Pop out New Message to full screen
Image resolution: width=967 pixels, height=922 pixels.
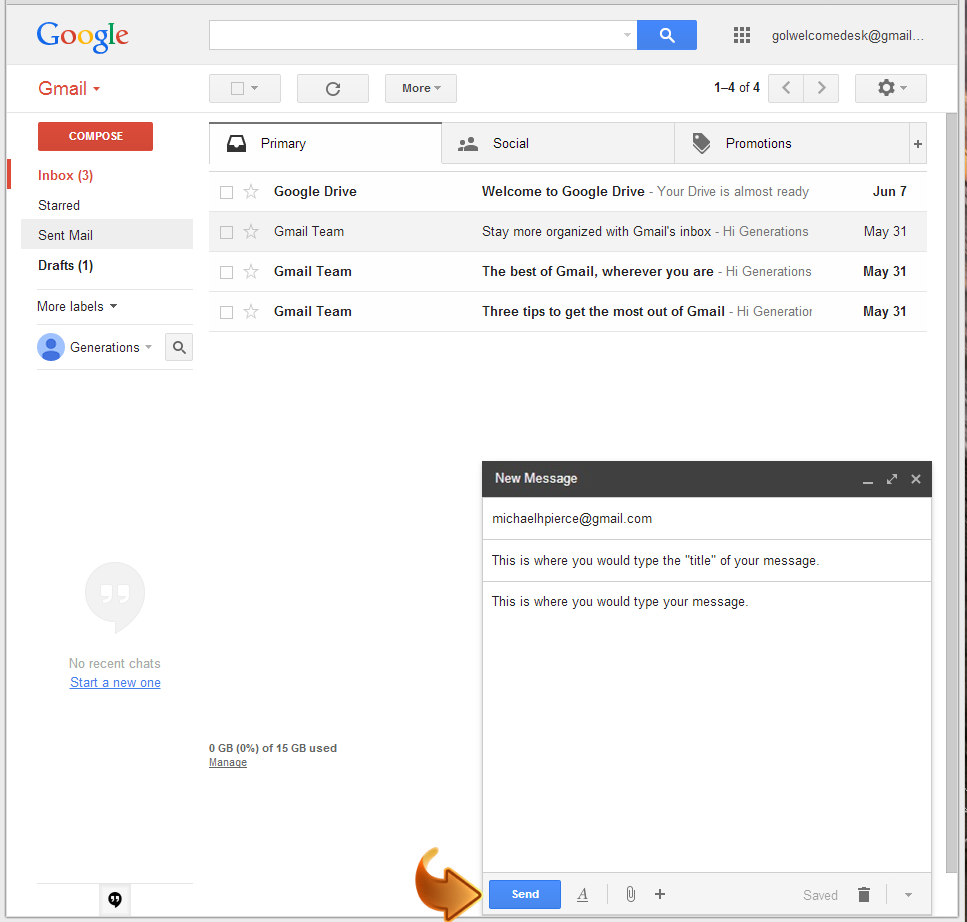(x=892, y=479)
